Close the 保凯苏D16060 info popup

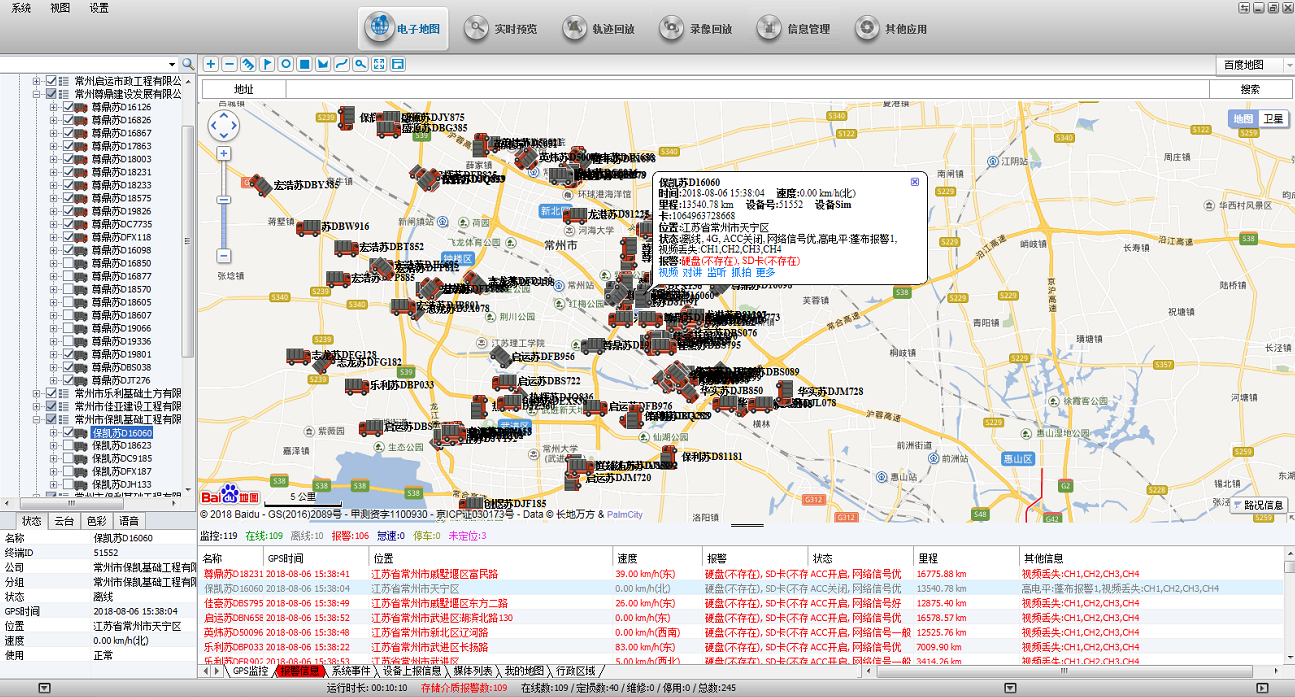914,182
